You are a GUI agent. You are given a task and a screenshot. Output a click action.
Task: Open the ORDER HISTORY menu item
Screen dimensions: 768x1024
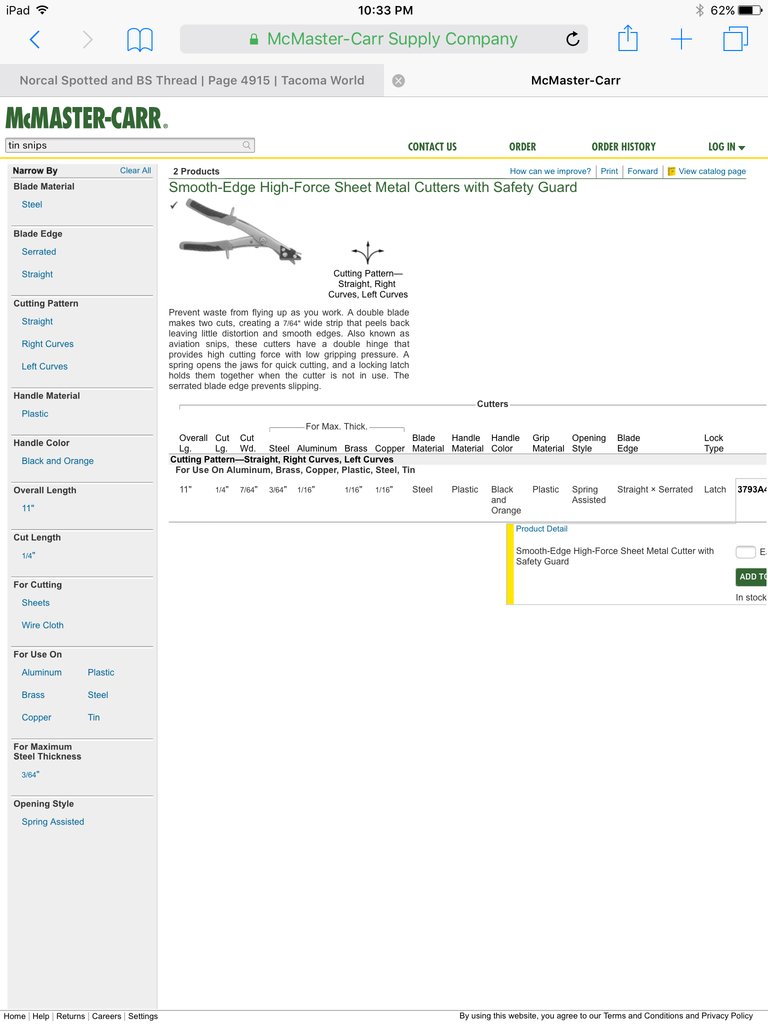(624, 147)
